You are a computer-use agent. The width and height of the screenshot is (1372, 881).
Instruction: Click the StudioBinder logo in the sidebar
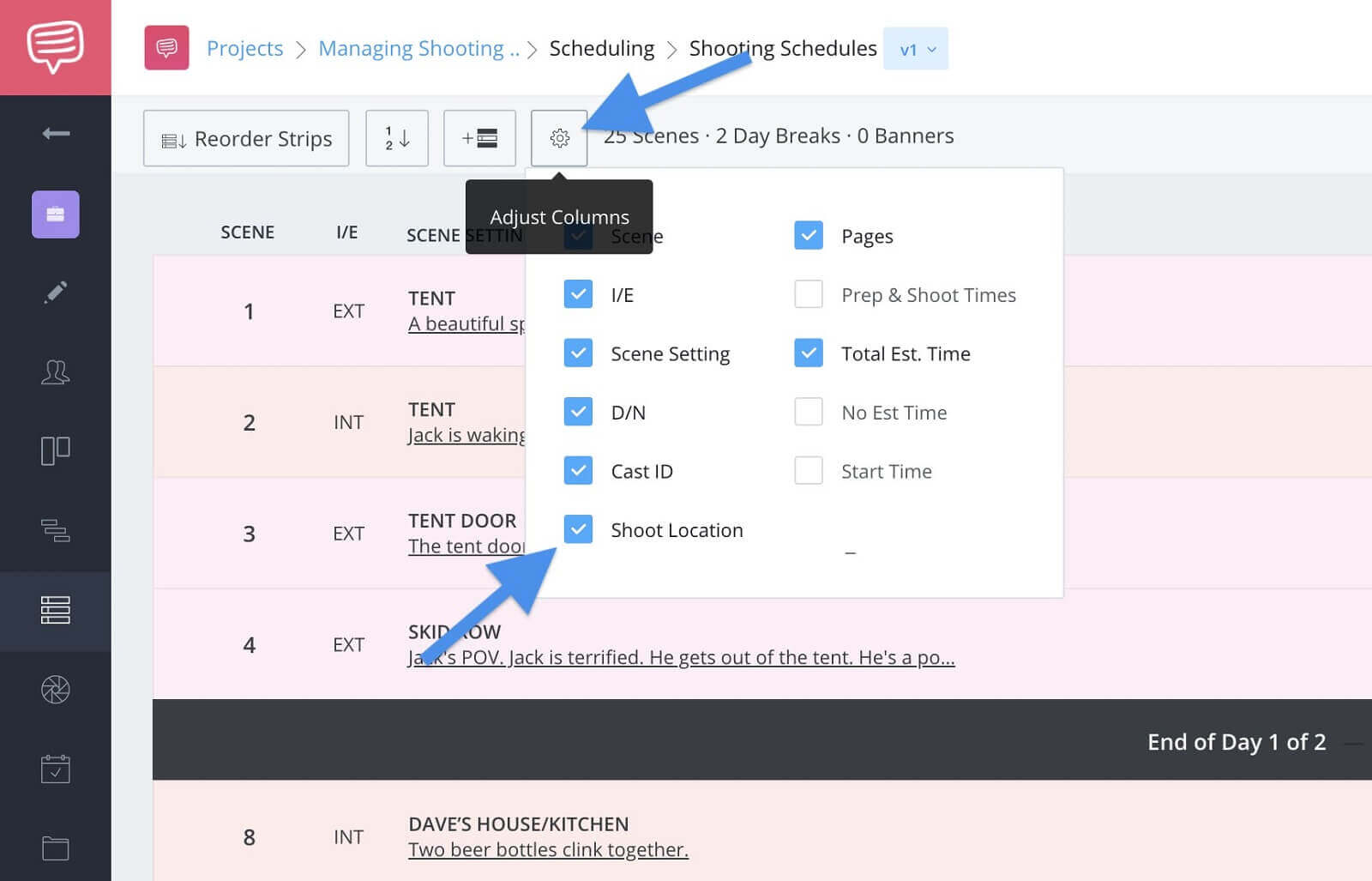(x=55, y=46)
